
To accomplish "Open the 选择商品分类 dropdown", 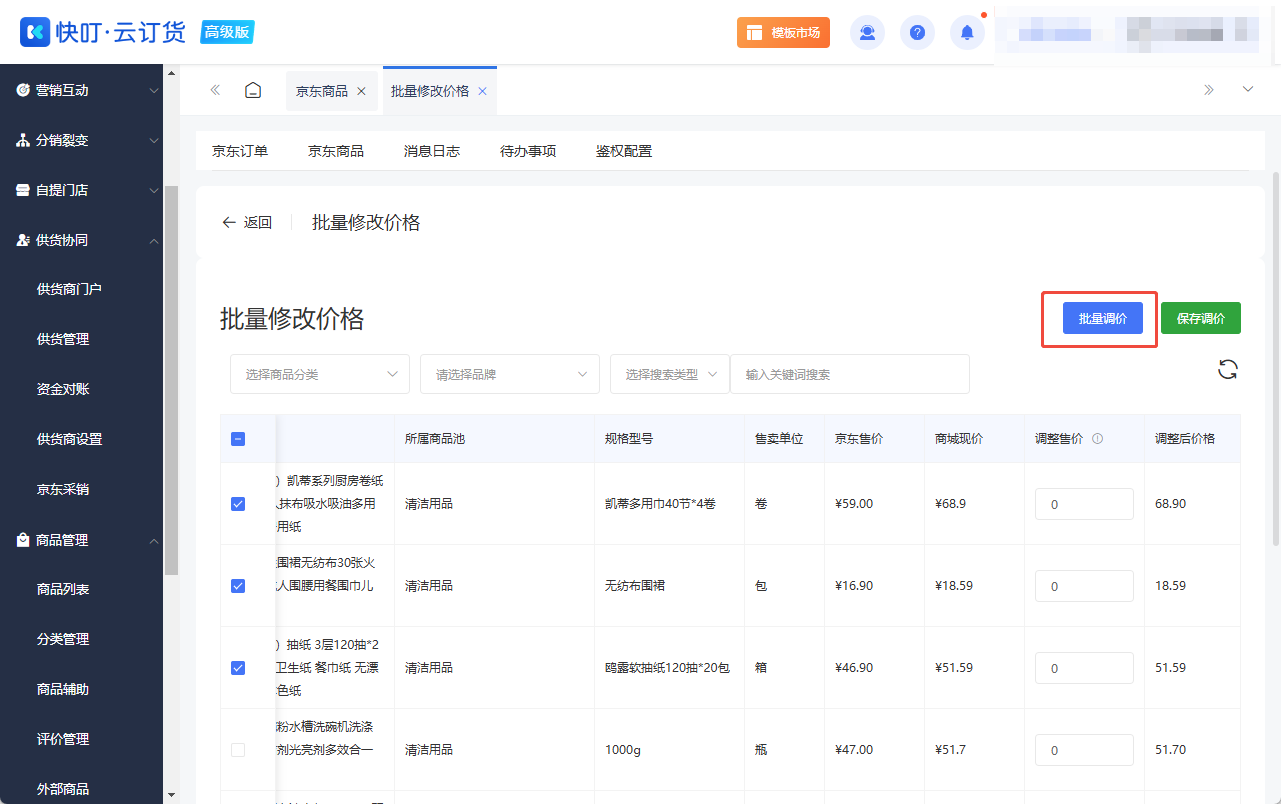I will 320,374.
